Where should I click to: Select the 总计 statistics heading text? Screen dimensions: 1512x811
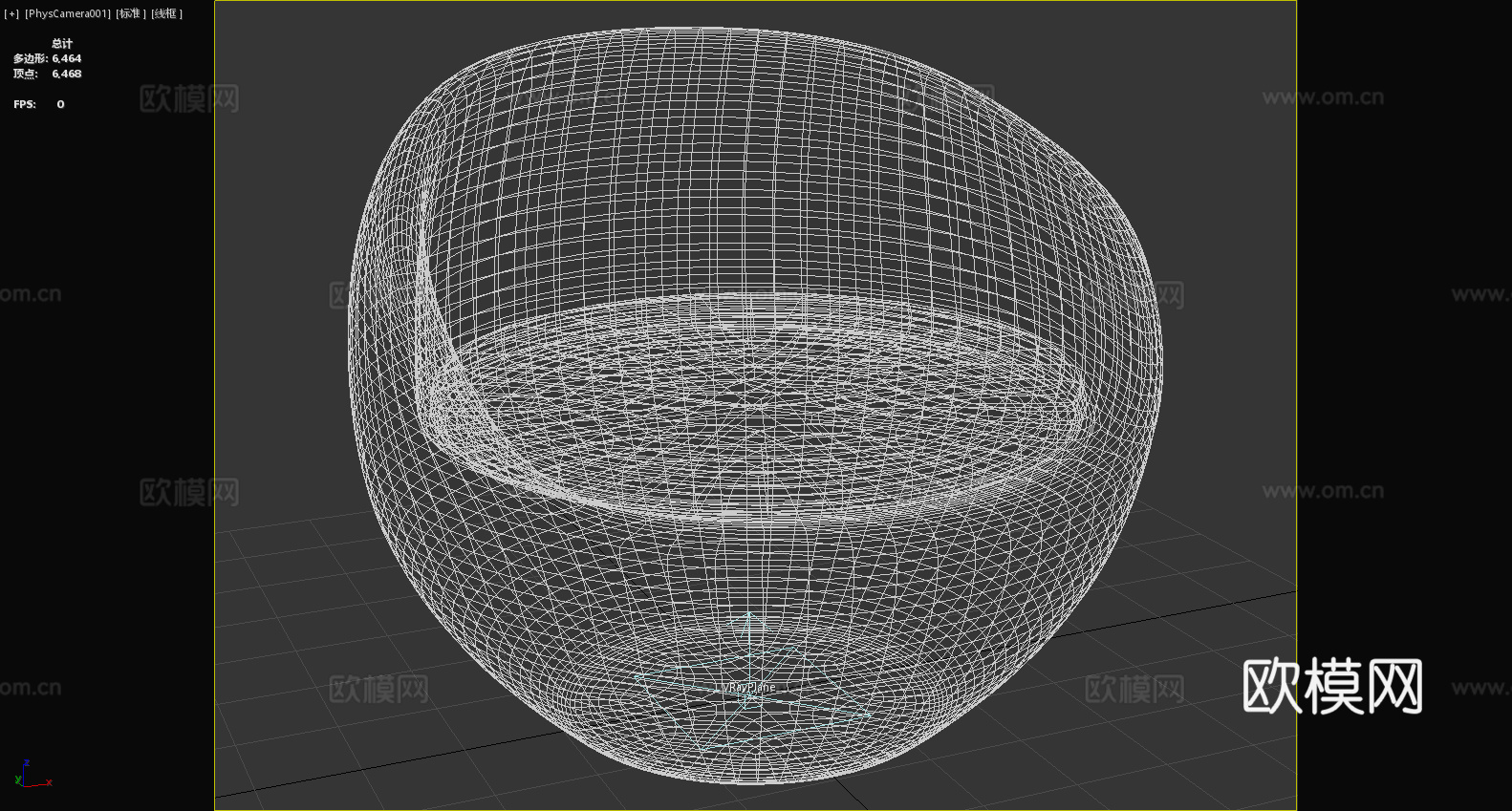(62, 43)
